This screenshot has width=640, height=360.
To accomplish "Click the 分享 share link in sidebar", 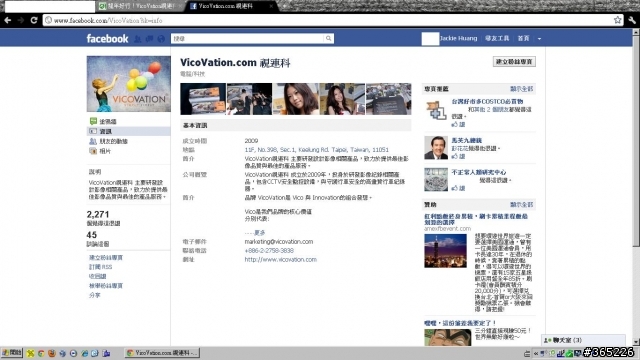I will pyautogui.click(x=95, y=295).
